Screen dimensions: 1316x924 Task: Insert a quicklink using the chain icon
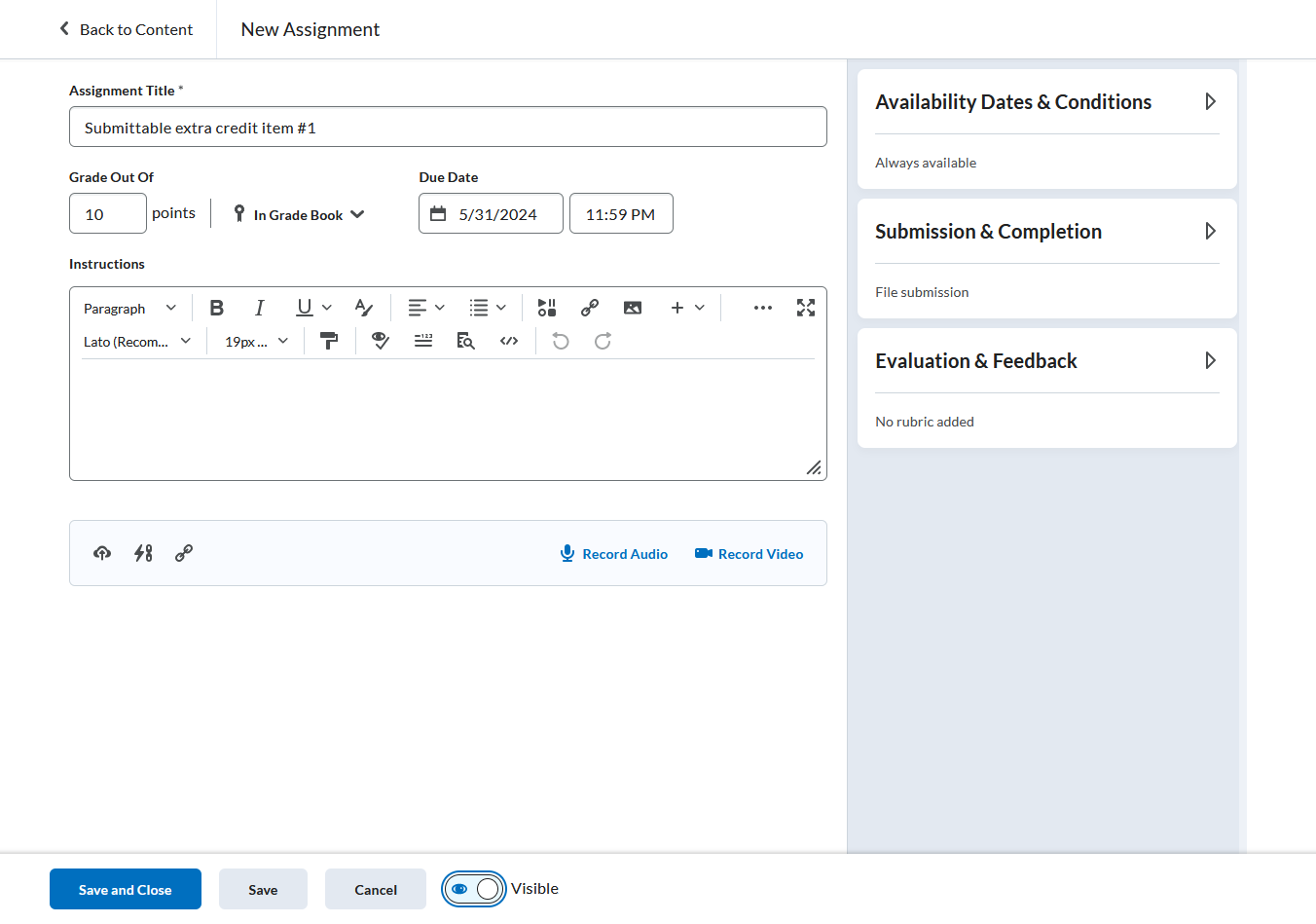click(589, 308)
